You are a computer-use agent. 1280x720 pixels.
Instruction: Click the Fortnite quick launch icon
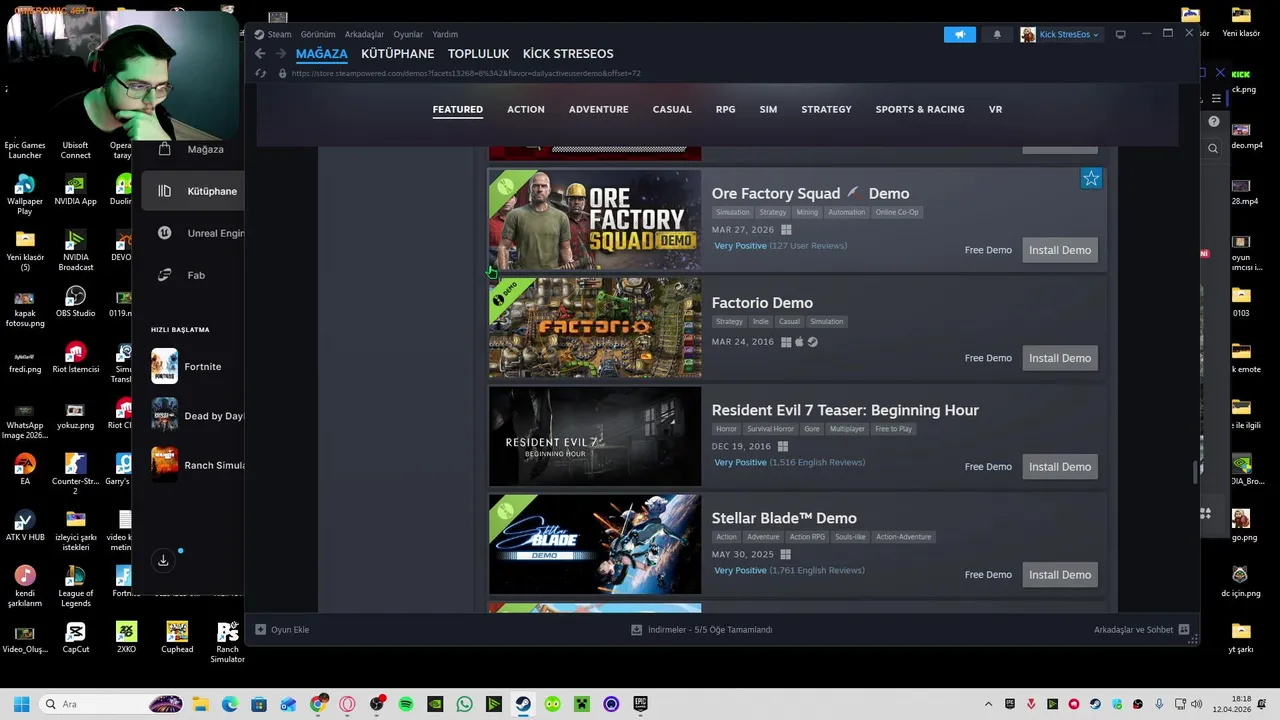[164, 366]
